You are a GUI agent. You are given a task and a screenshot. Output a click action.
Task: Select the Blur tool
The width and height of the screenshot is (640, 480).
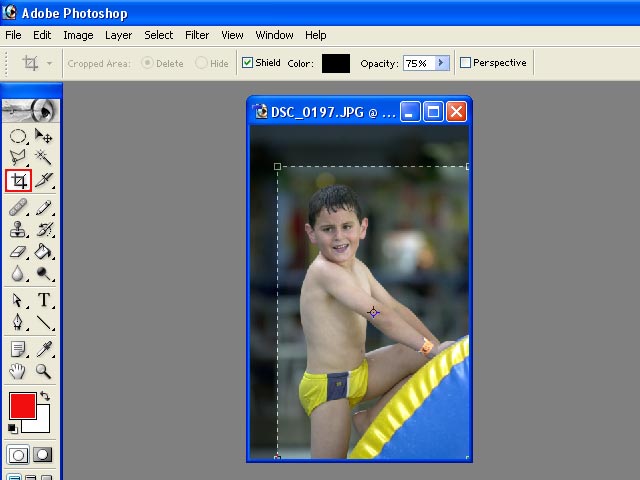click(18, 273)
